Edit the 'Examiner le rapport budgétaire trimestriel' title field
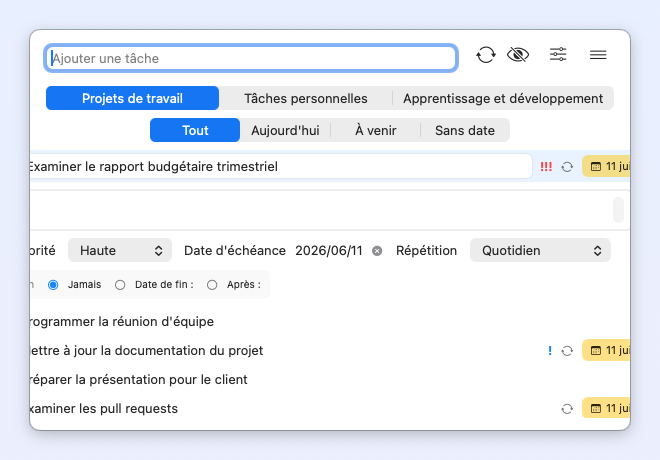 point(281,166)
